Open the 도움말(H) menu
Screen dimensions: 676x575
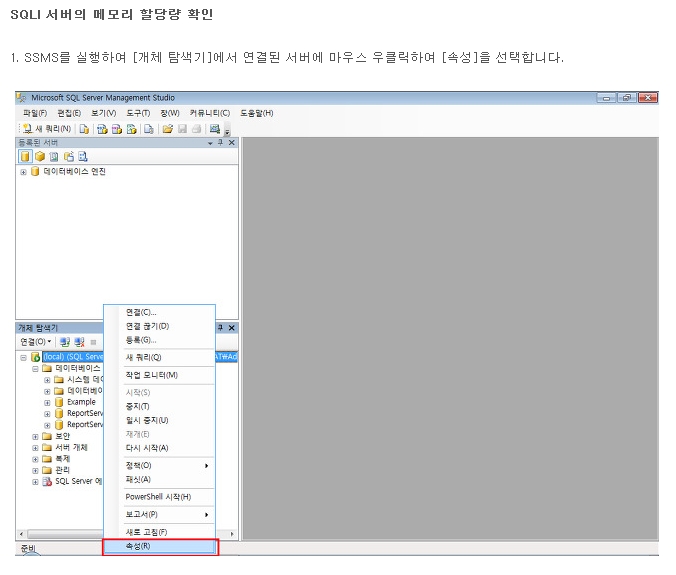tap(257, 113)
